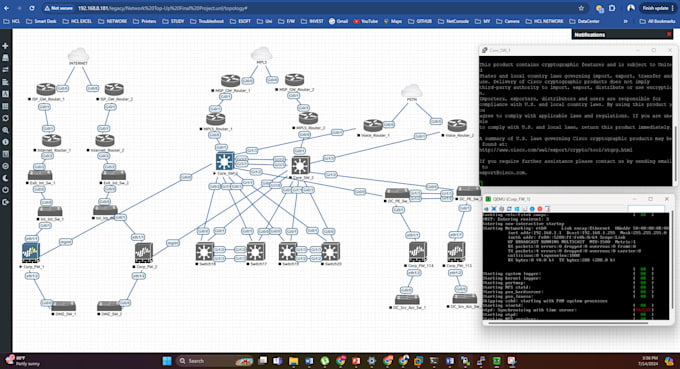Click the browser Back arrow
Viewport: 680px width, 369px height.
click(7, 8)
